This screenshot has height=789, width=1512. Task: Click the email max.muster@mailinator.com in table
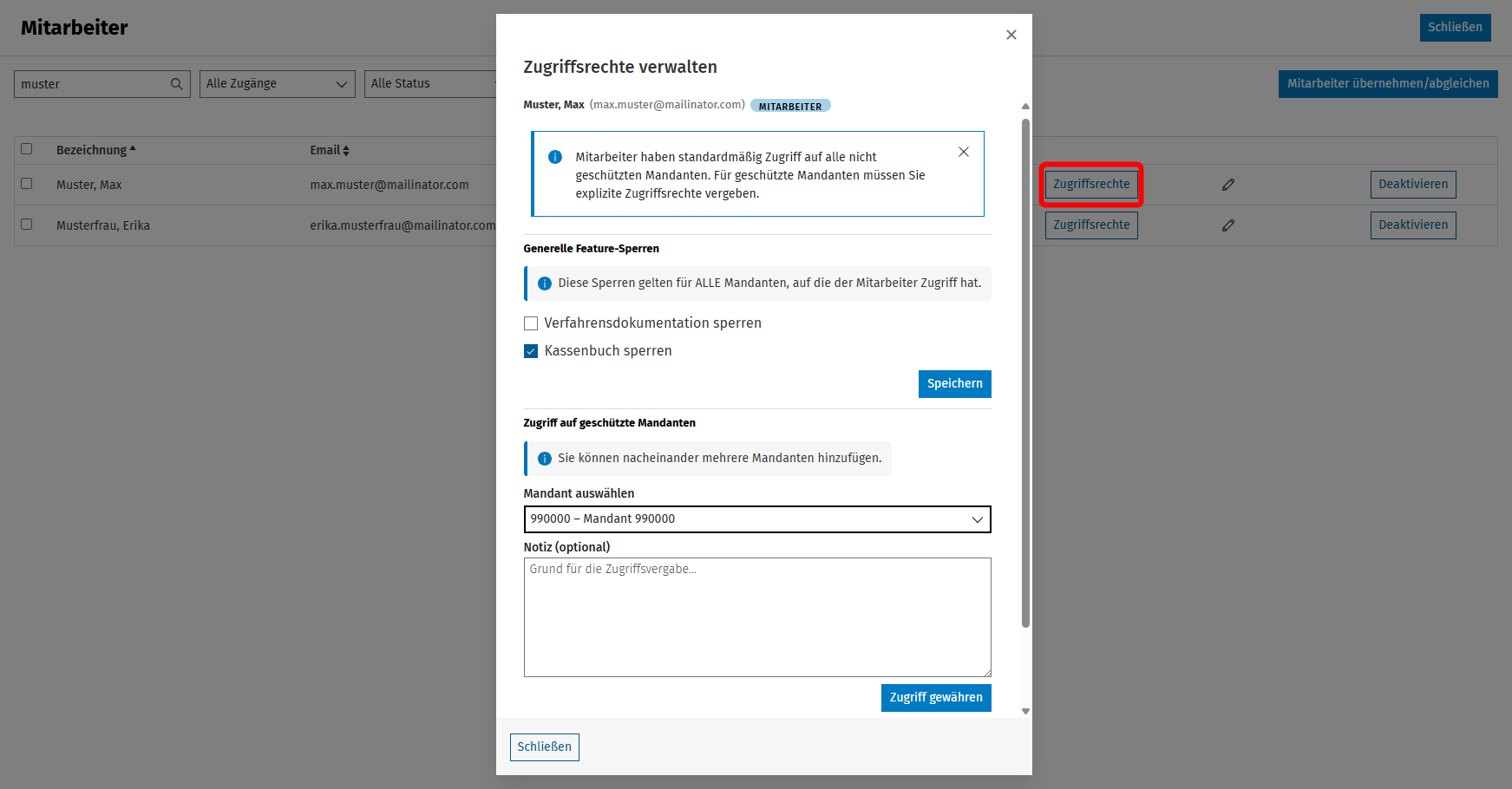(389, 185)
